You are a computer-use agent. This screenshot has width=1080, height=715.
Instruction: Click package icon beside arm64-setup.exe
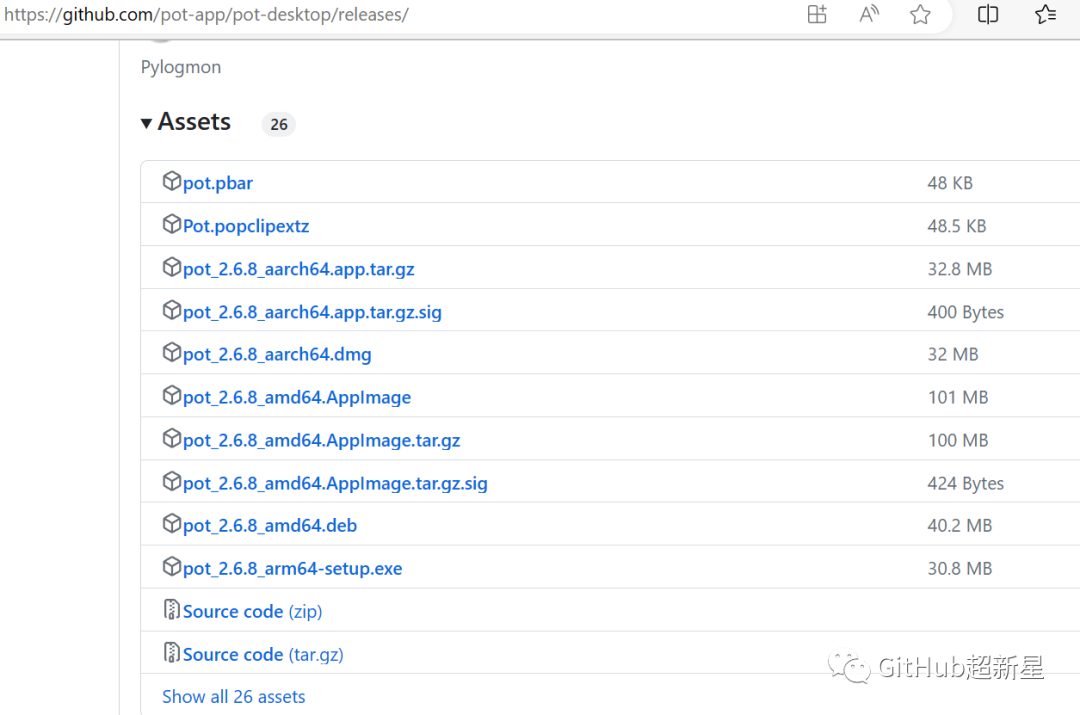(x=172, y=567)
